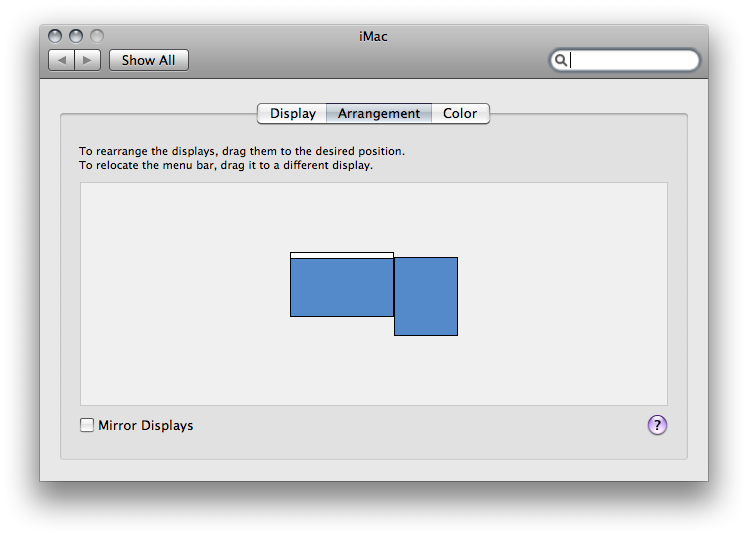Image resolution: width=748 pixels, height=536 pixels.
Task: Select the Arrangement tab
Action: 379,113
